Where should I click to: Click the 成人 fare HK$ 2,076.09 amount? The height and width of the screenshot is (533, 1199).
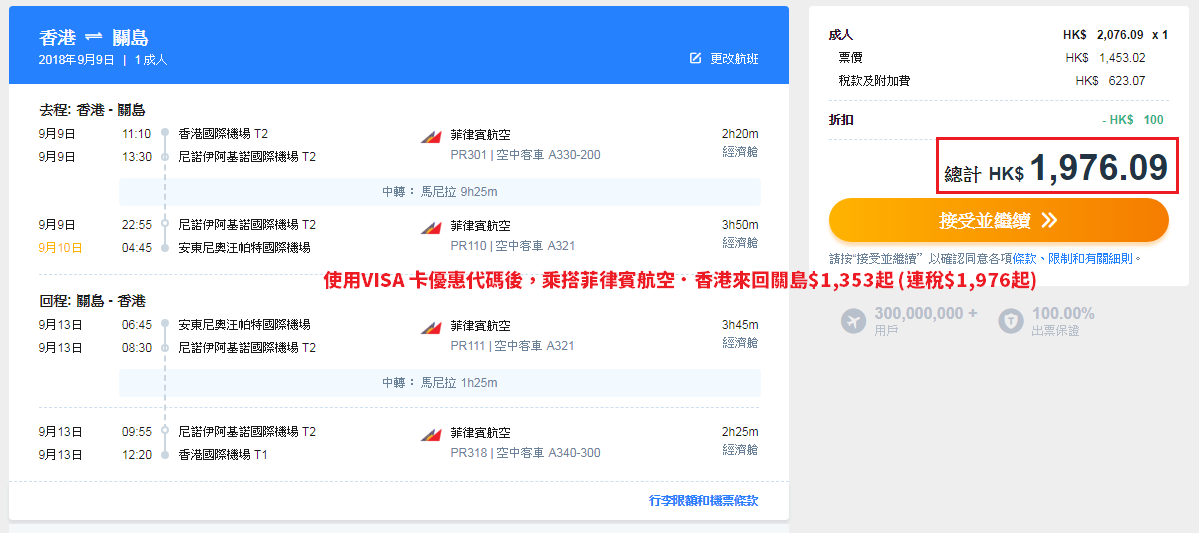click(1103, 34)
